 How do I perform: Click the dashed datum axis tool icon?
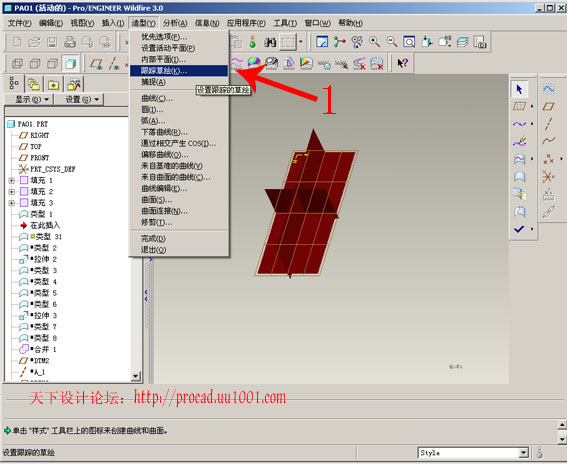549,124
